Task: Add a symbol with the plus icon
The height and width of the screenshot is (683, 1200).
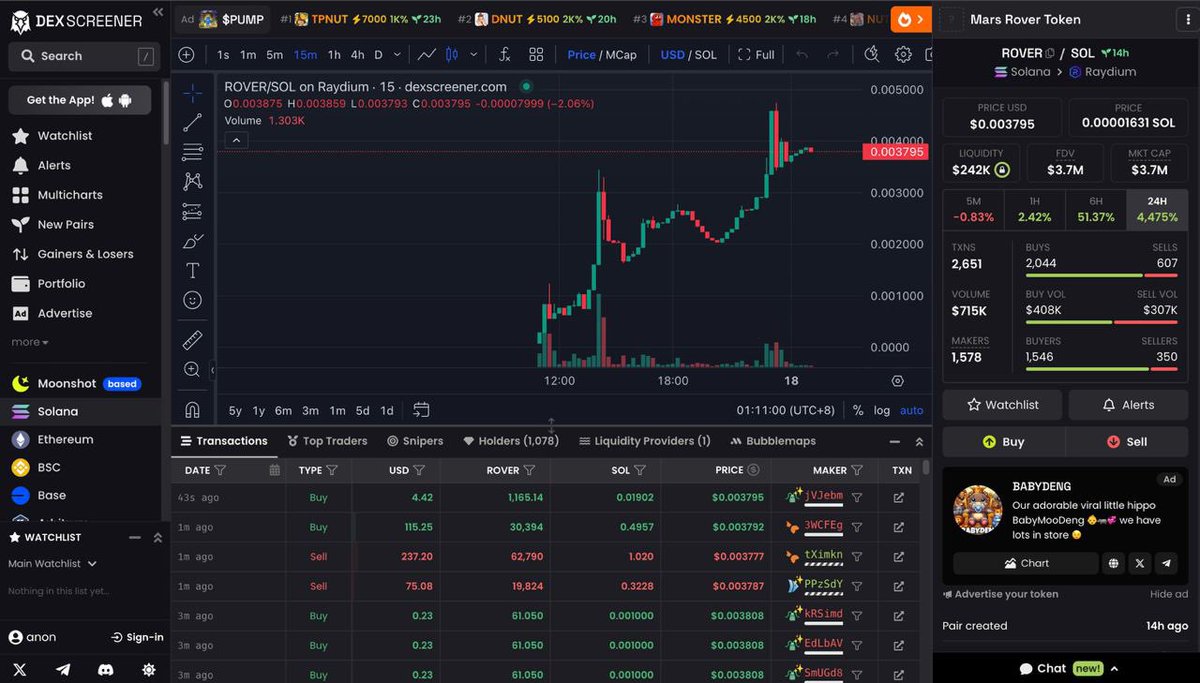Action: (187, 55)
